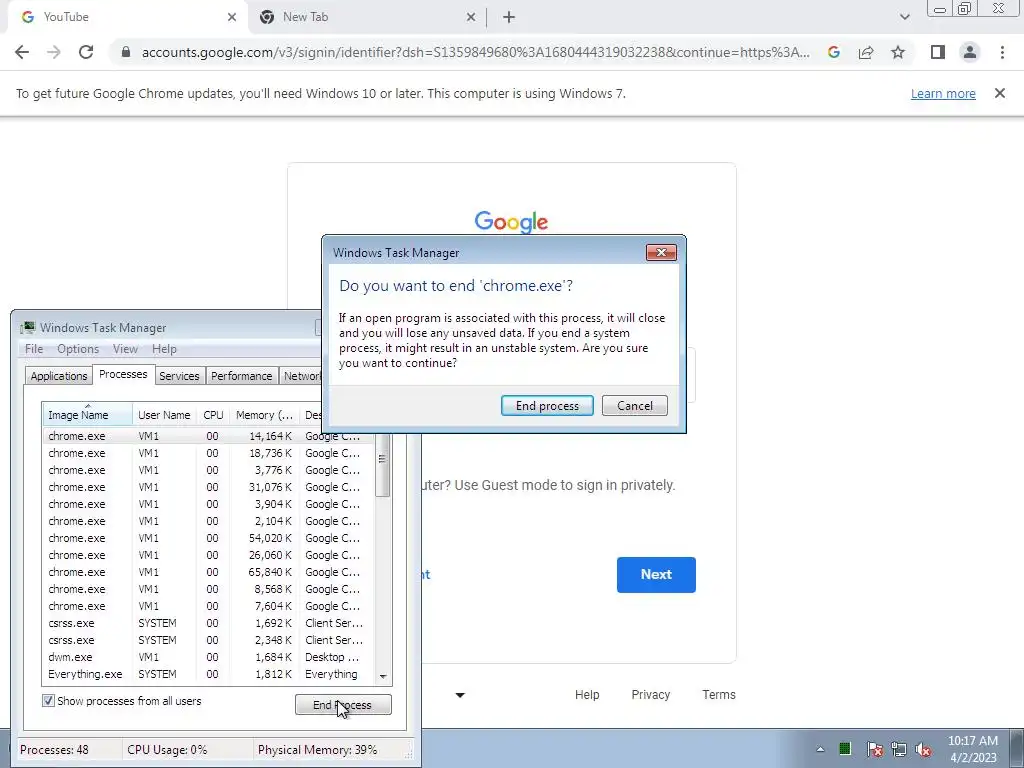This screenshot has height=768, width=1024.
Task: Open Action Center flag tray icon
Action: (x=874, y=749)
